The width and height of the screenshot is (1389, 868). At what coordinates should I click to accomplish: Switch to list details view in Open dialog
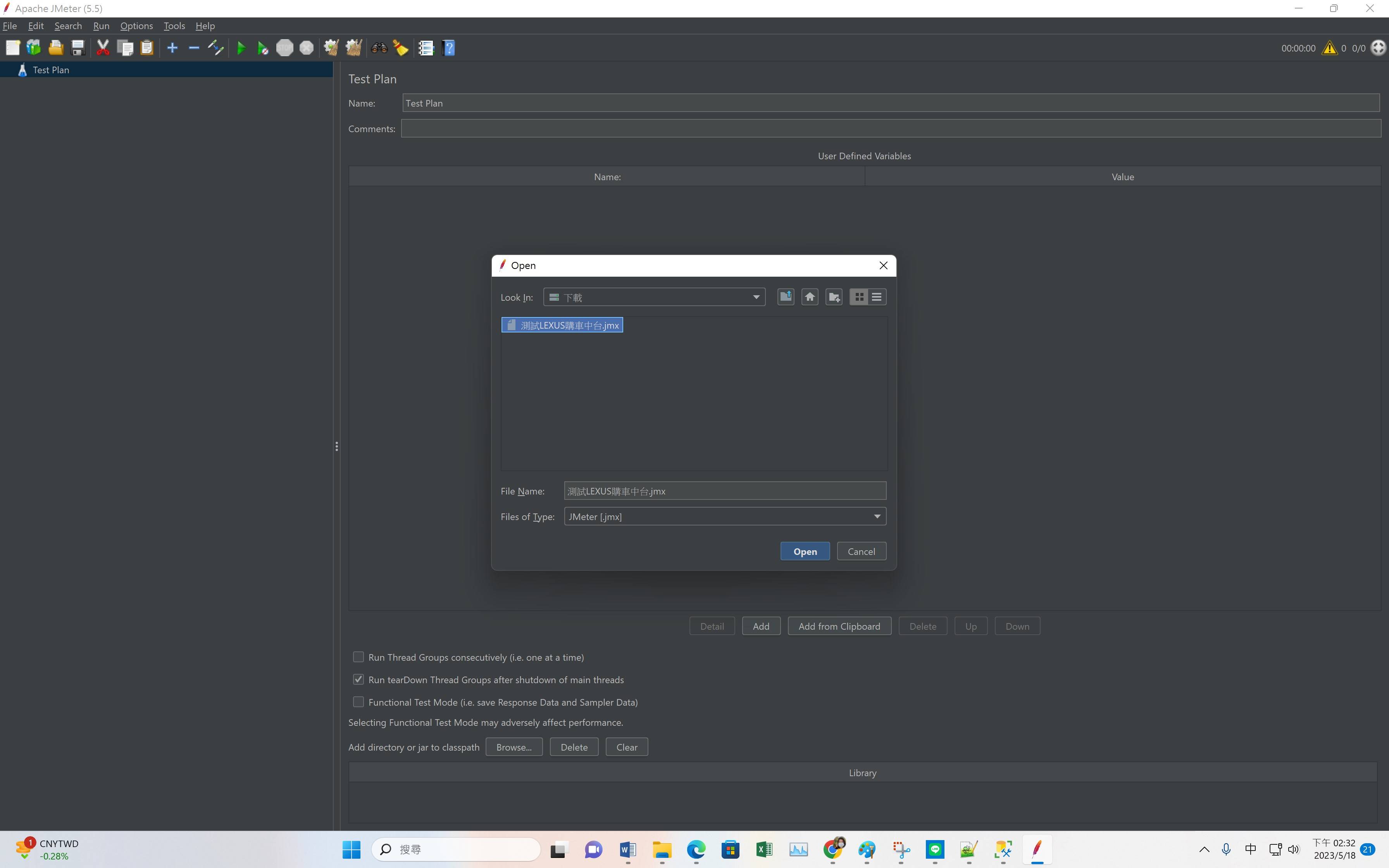[876, 297]
